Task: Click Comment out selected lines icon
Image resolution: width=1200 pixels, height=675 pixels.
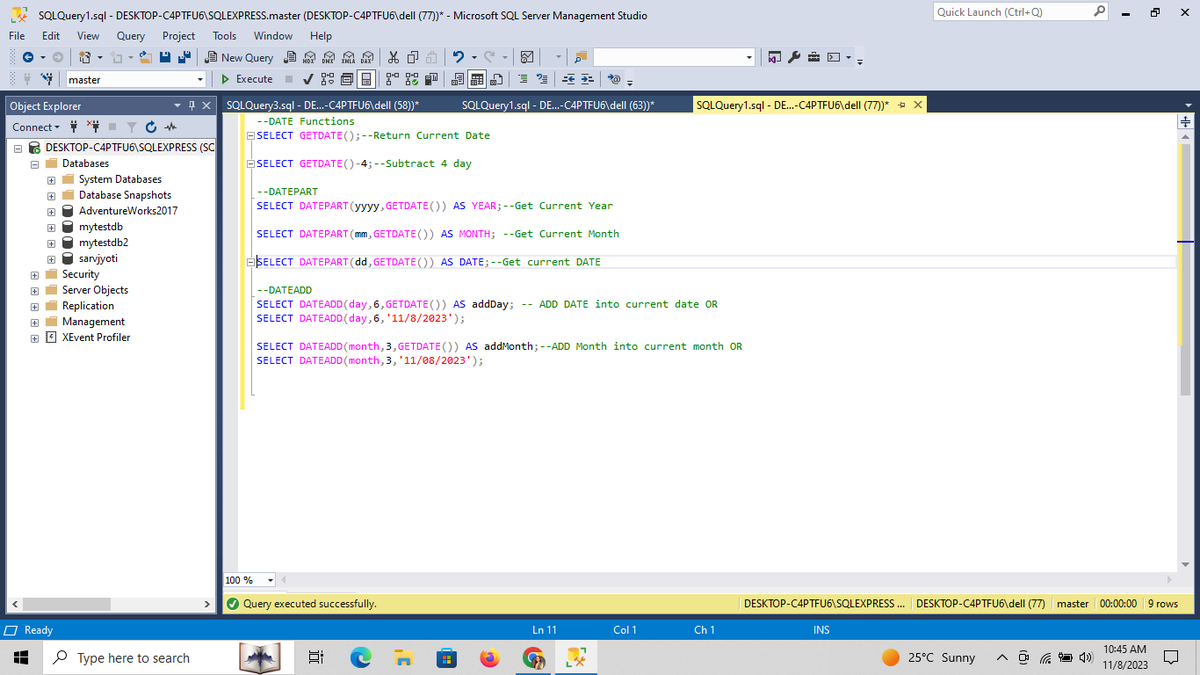Action: click(524, 79)
